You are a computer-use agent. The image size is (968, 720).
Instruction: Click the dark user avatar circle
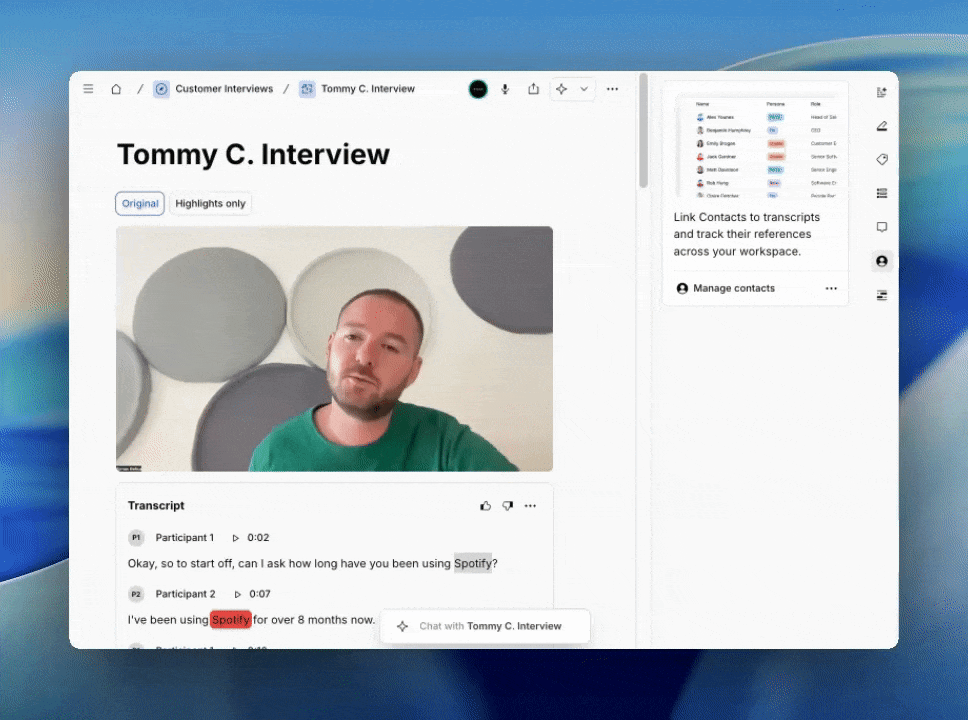pyautogui.click(x=478, y=89)
